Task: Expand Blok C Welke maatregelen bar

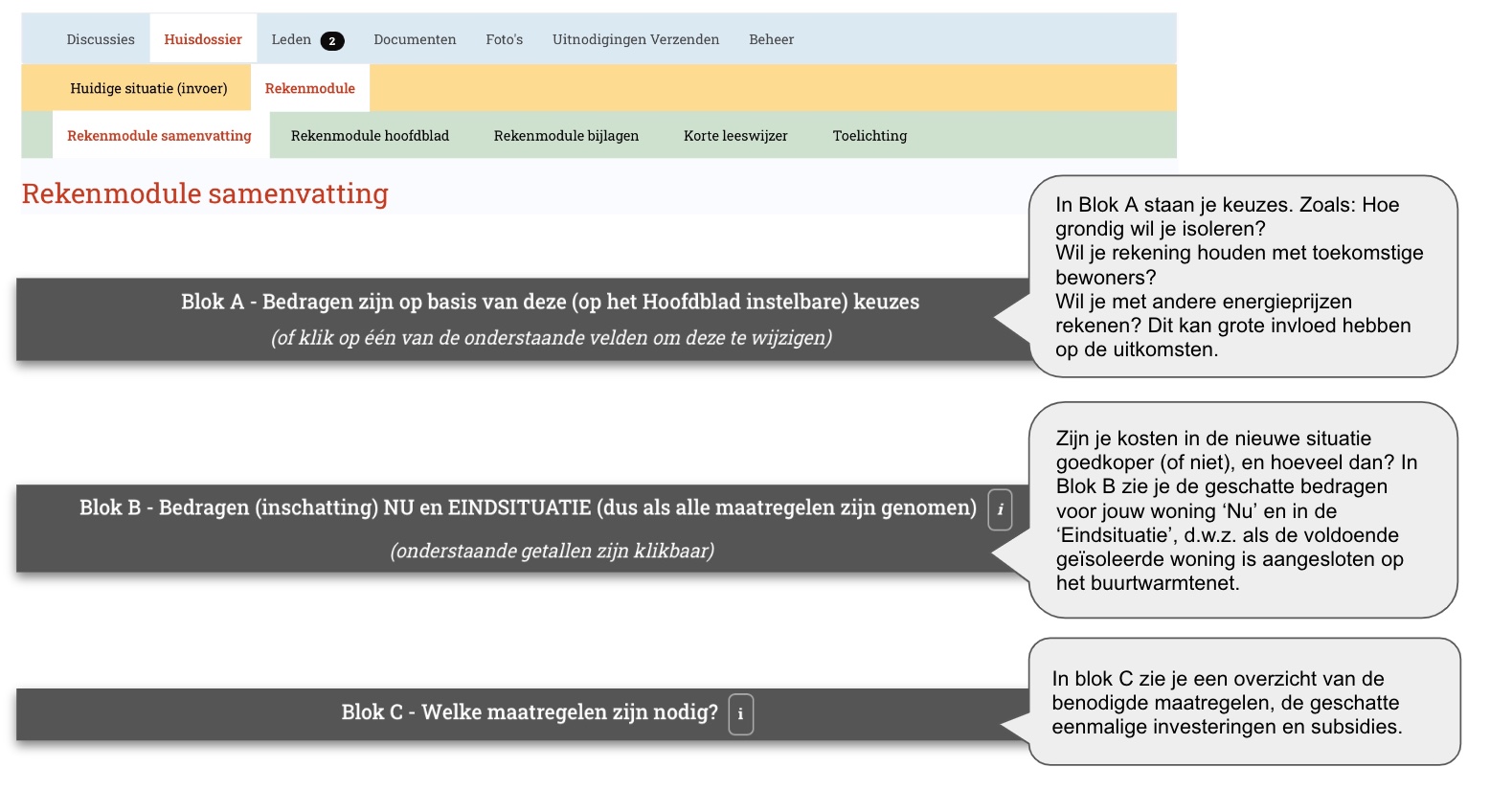Action: tap(524, 714)
